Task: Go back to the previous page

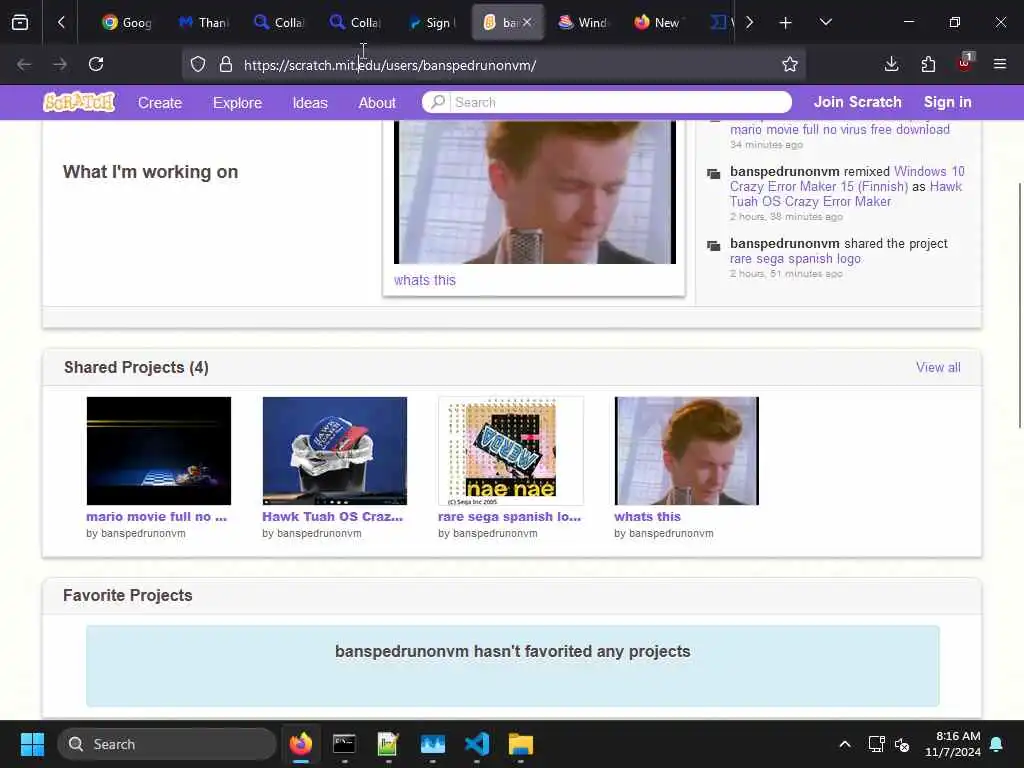Action: 24,64
